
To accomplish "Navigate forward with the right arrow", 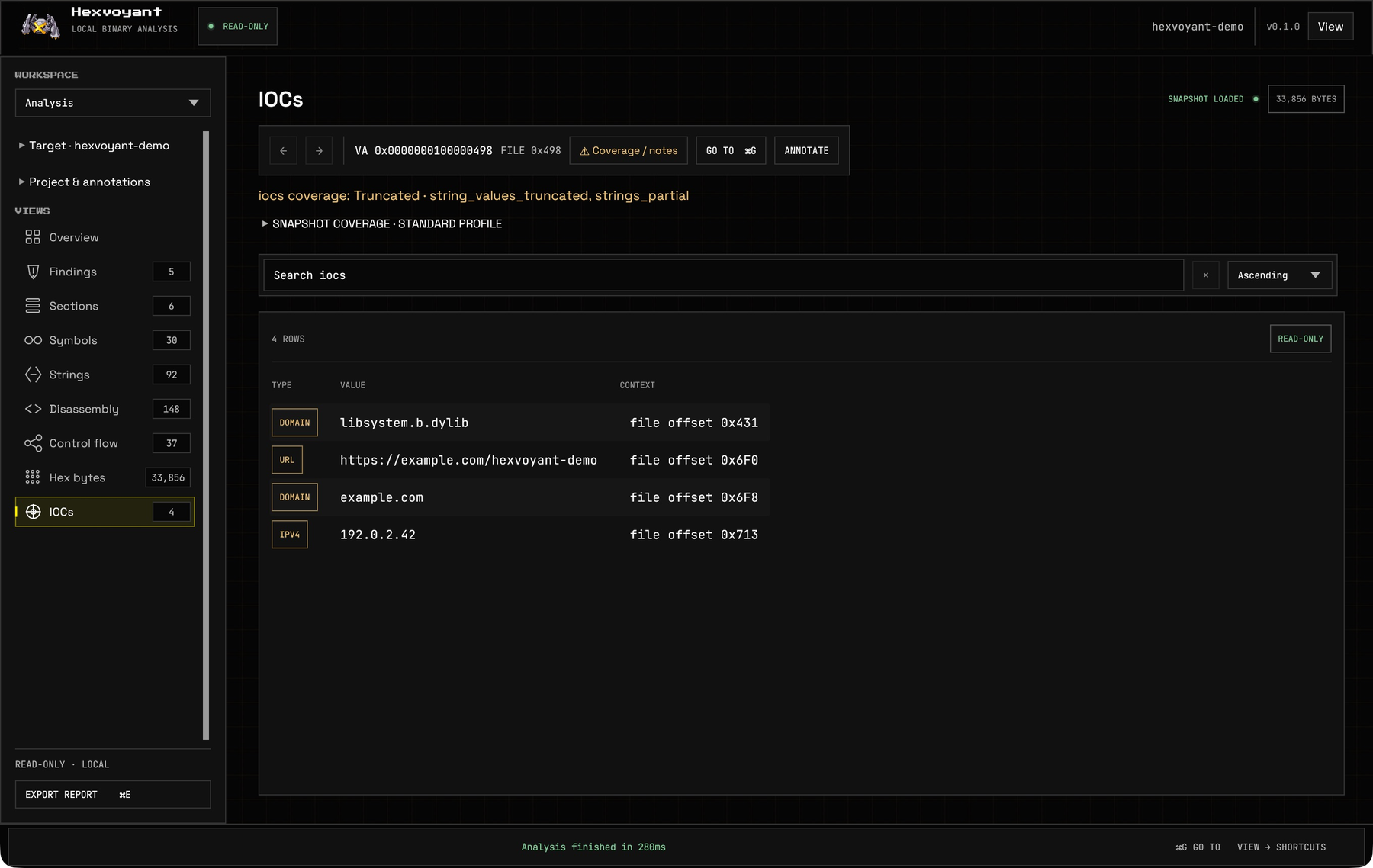I will [319, 150].
